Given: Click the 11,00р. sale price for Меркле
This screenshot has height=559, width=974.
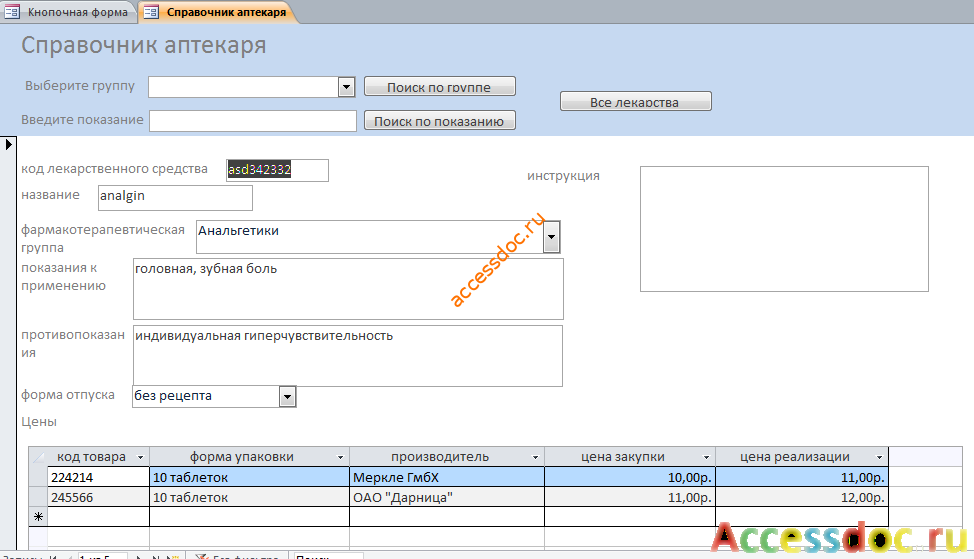Looking at the screenshot, I should [802, 477].
